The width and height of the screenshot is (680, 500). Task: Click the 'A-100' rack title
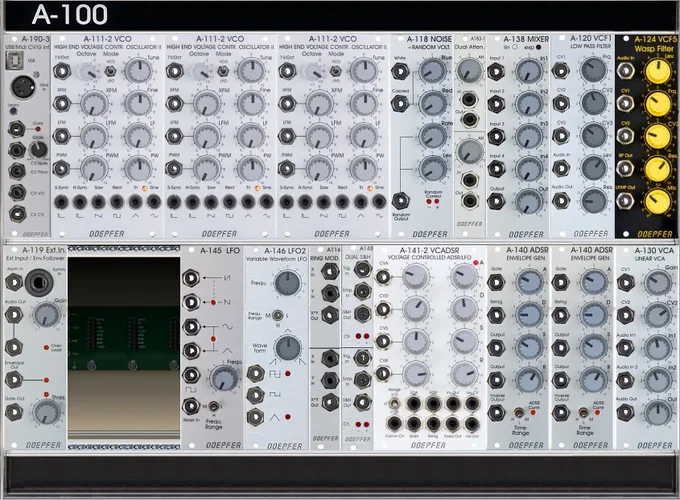(70, 15)
